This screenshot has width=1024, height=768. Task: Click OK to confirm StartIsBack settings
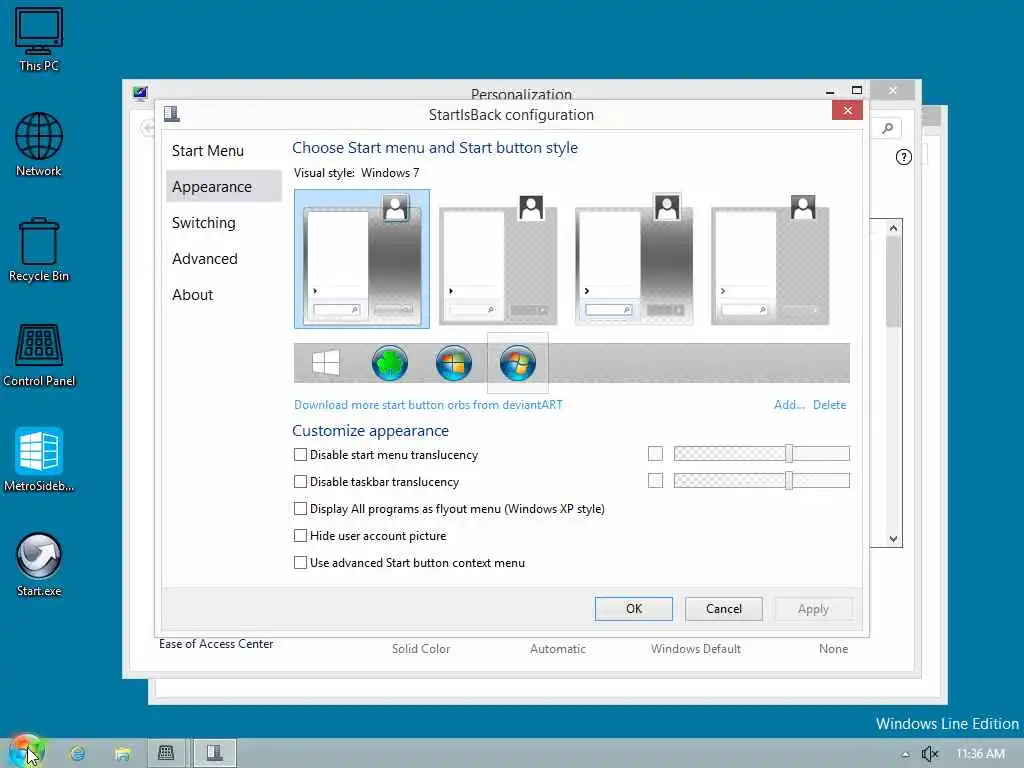coord(633,609)
